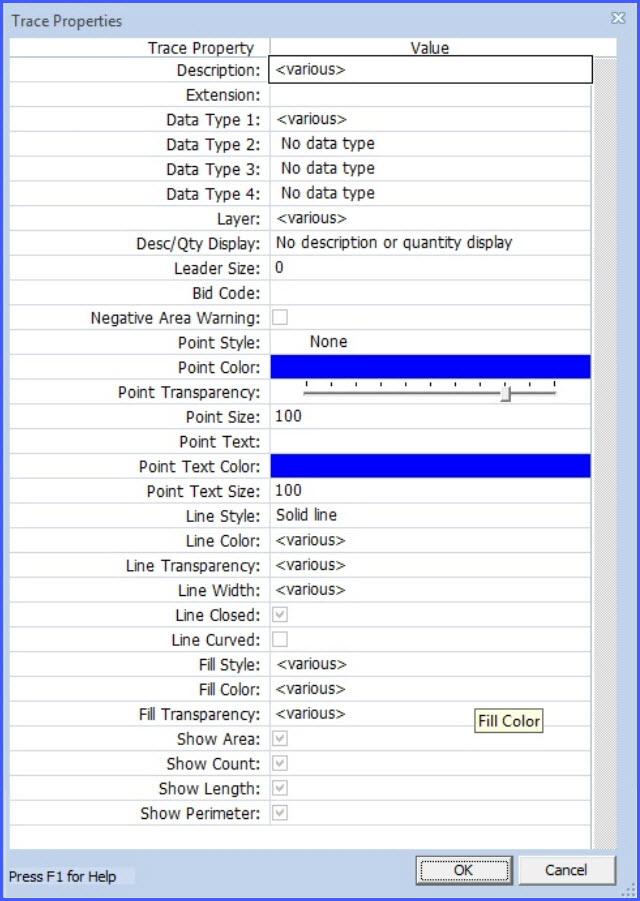Screen dimensions: 640x901
Task: Open the Layer value dropdown
Action: coord(430,218)
